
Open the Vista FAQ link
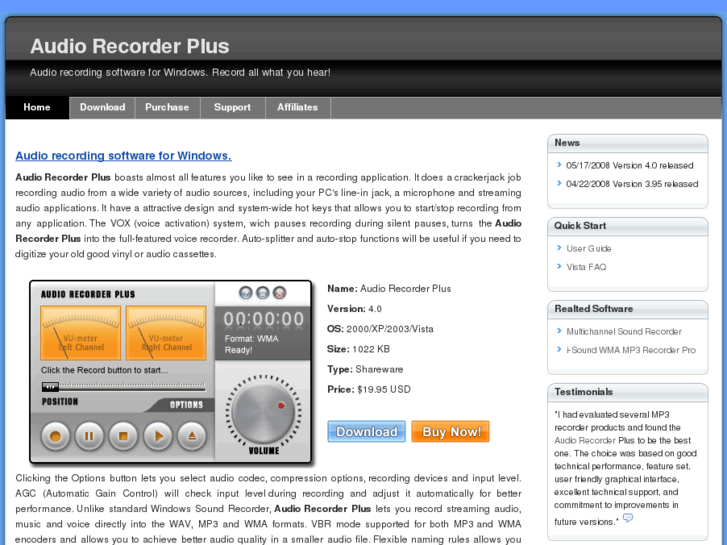587,267
